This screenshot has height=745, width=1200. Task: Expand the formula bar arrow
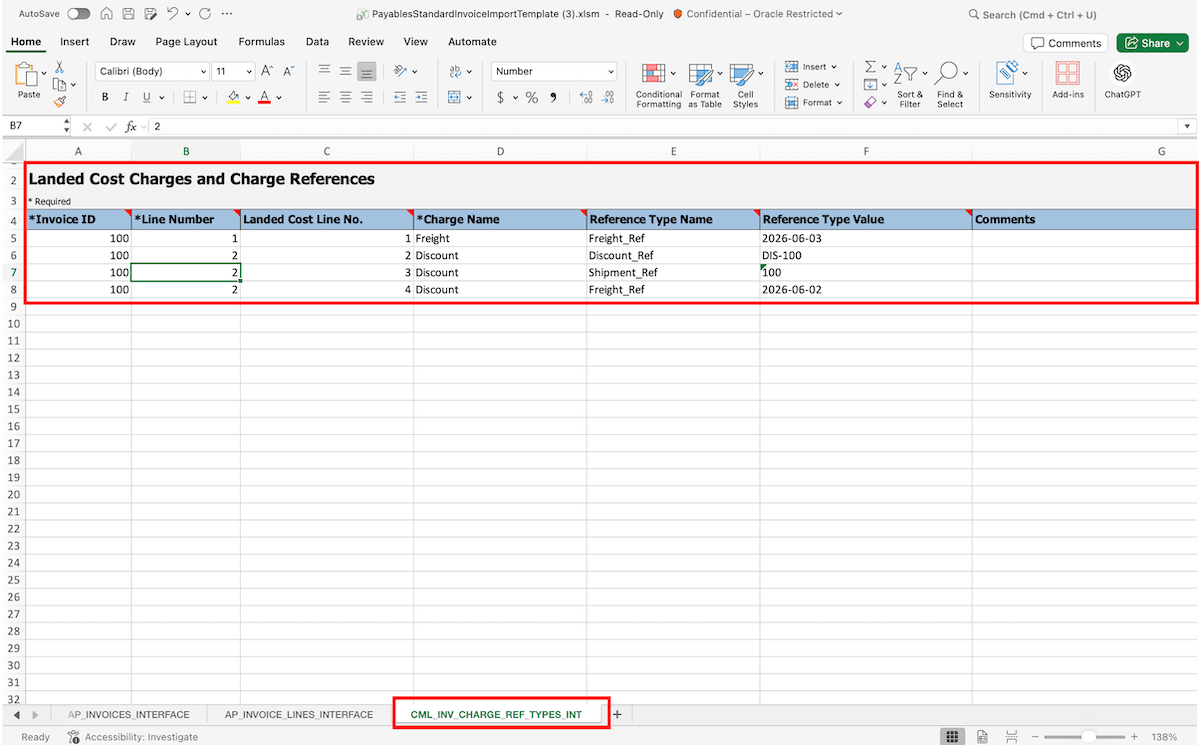tap(1187, 127)
